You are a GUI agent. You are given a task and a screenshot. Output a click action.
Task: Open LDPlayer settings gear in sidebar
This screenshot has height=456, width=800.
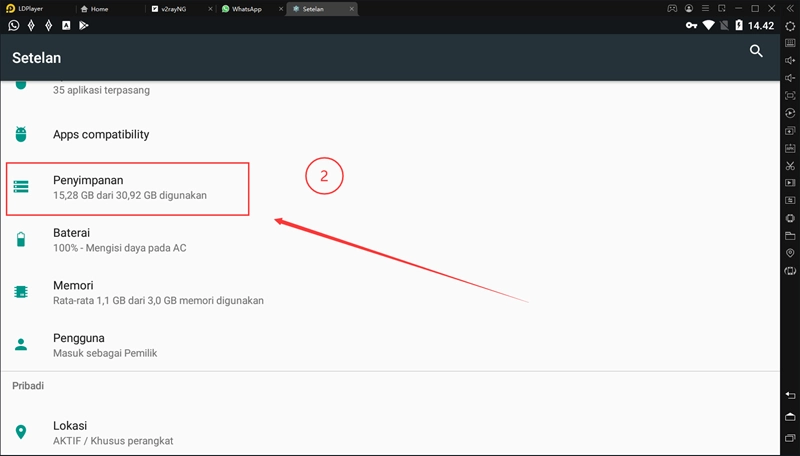(x=790, y=26)
